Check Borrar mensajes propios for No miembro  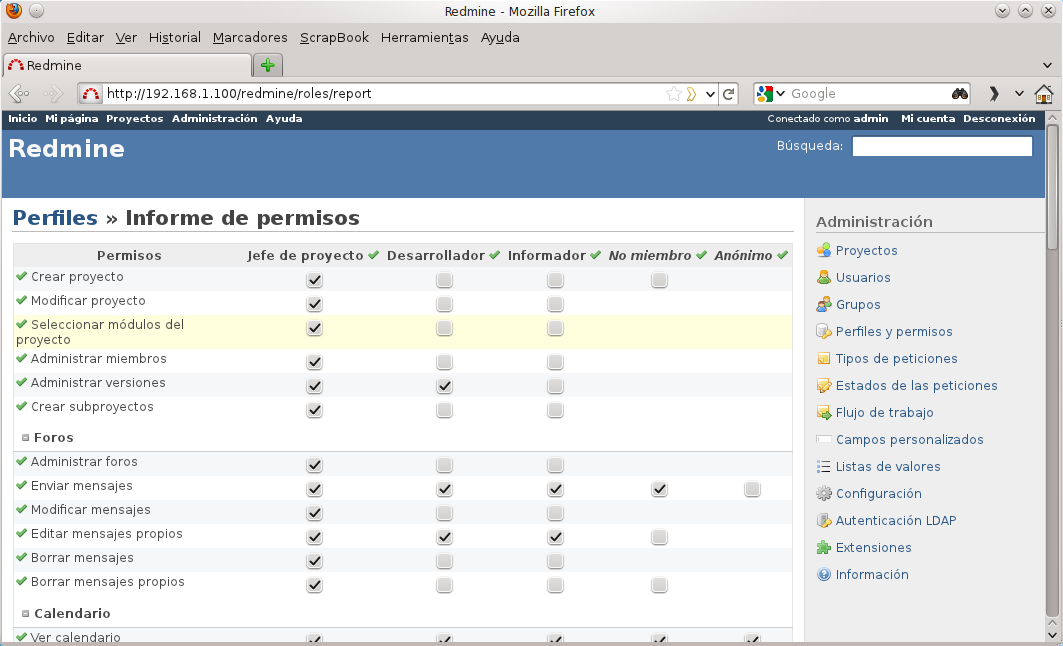tap(659, 585)
